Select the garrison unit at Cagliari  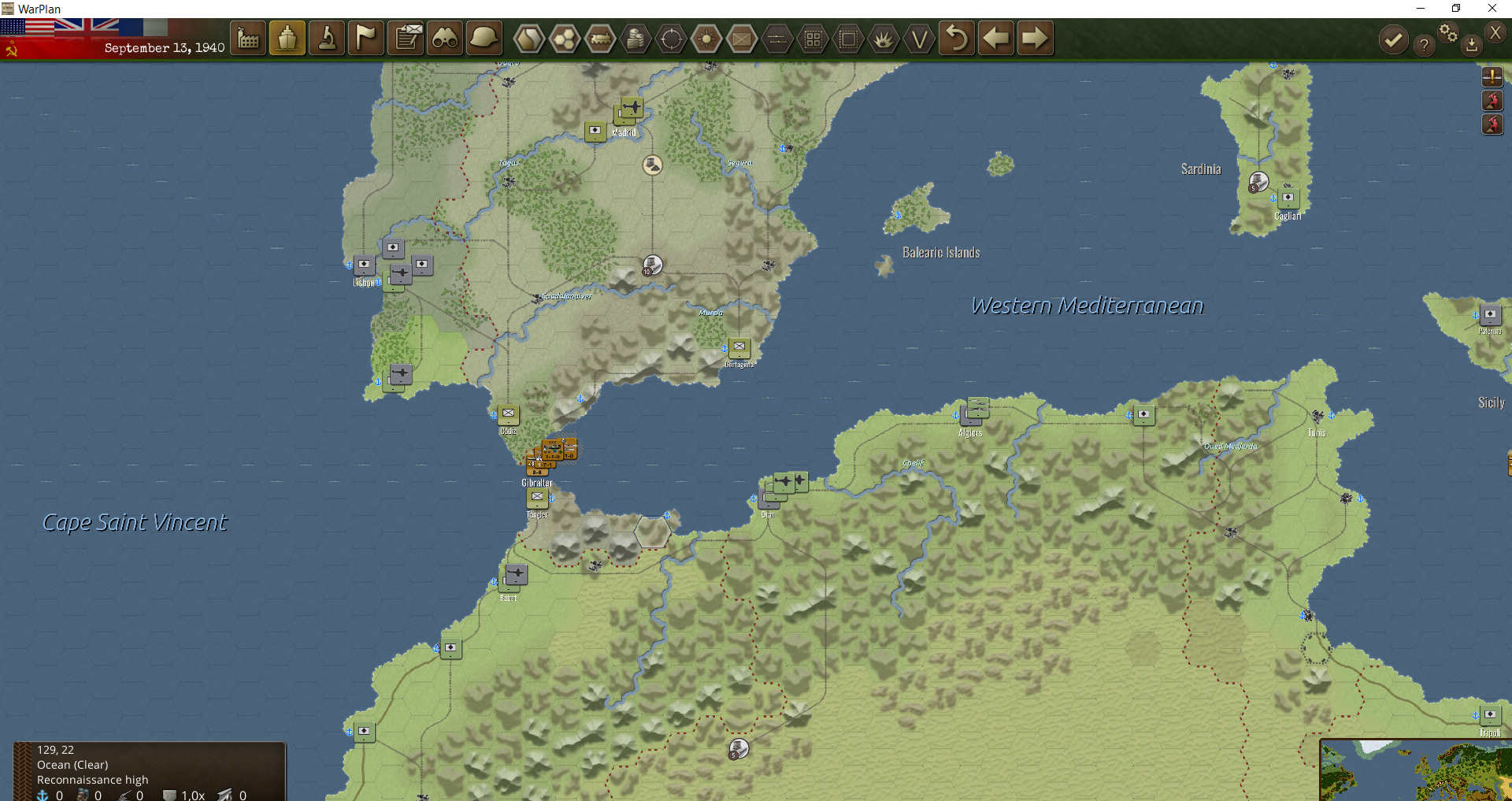[1288, 198]
